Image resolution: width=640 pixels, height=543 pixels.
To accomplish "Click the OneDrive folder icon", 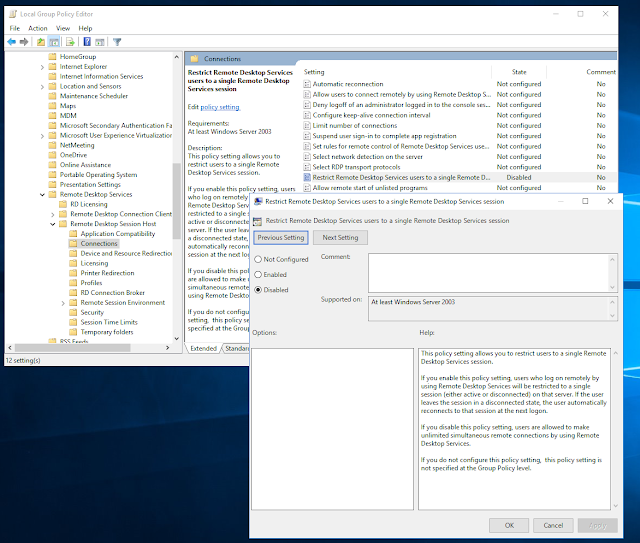I will 52,155.
